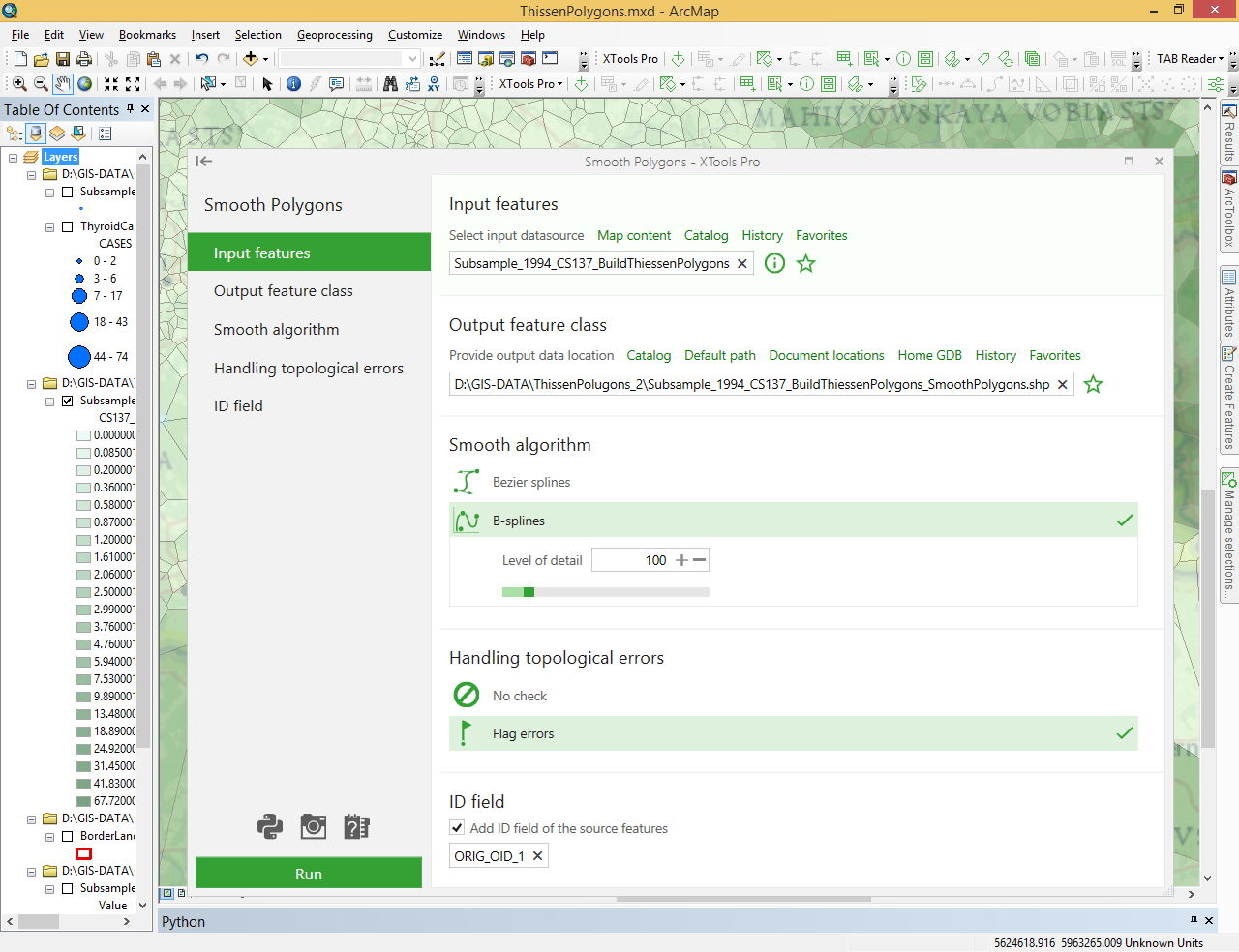Viewport: 1239px width, 952px height.
Task: Open the Add Data dropdown arrow
Action: tap(265, 59)
